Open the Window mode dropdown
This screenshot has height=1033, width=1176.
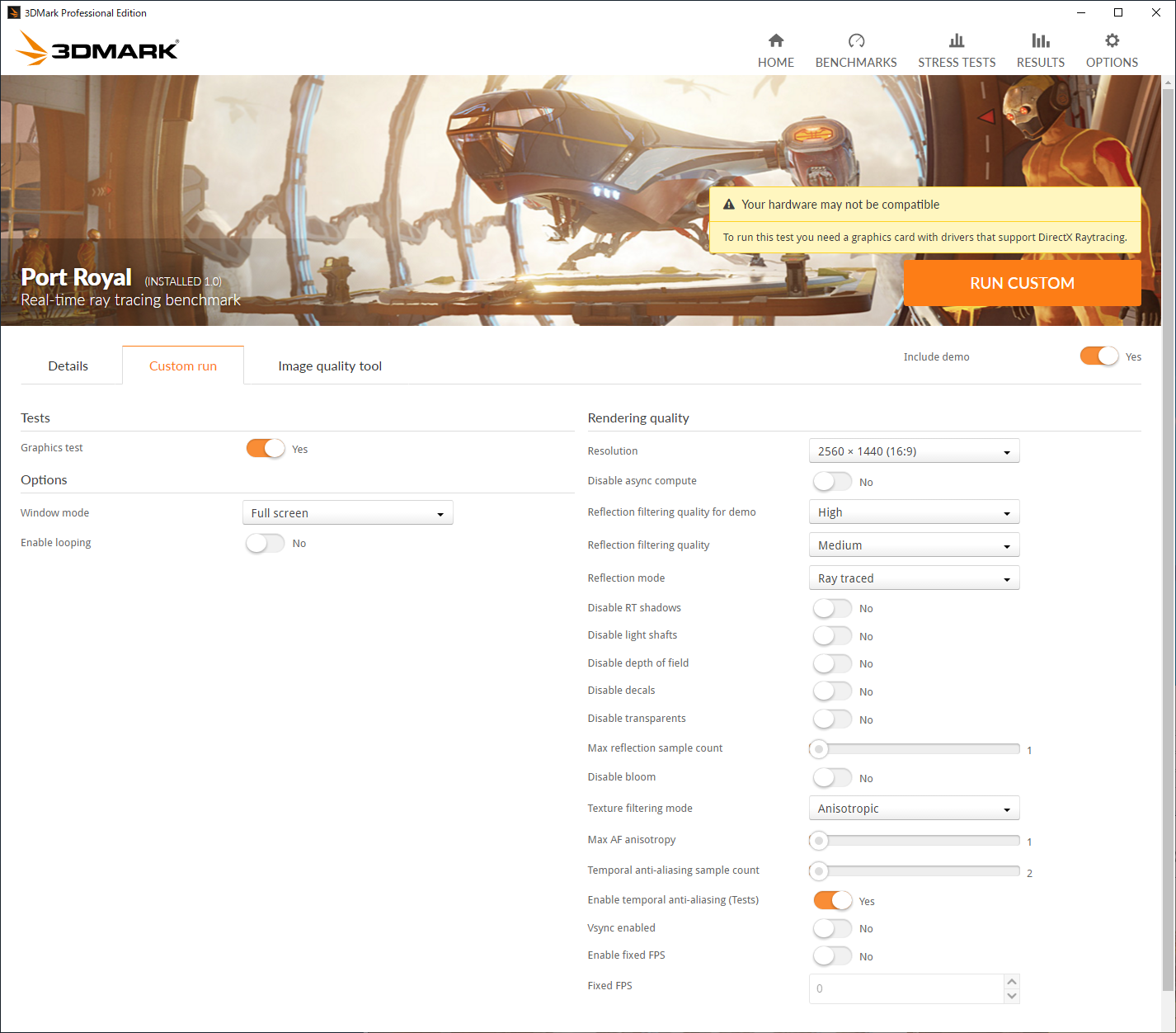pos(347,512)
